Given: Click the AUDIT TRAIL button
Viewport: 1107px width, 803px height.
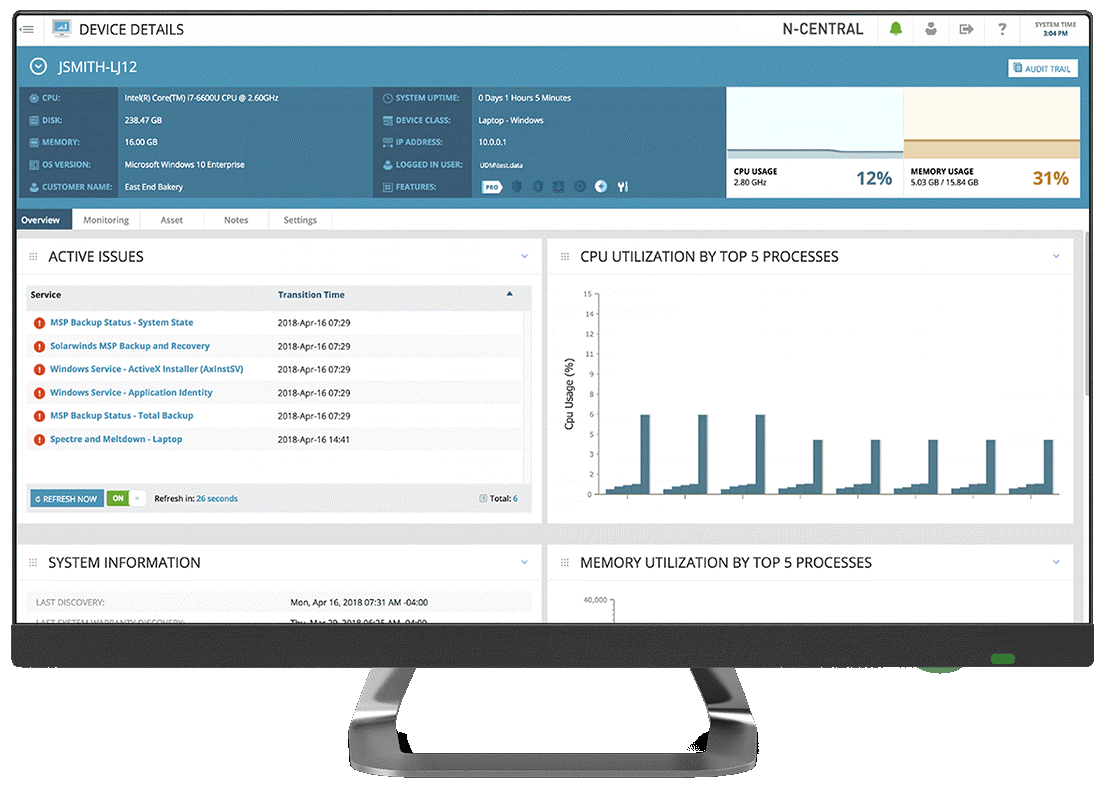Looking at the screenshot, I should coord(1043,66).
